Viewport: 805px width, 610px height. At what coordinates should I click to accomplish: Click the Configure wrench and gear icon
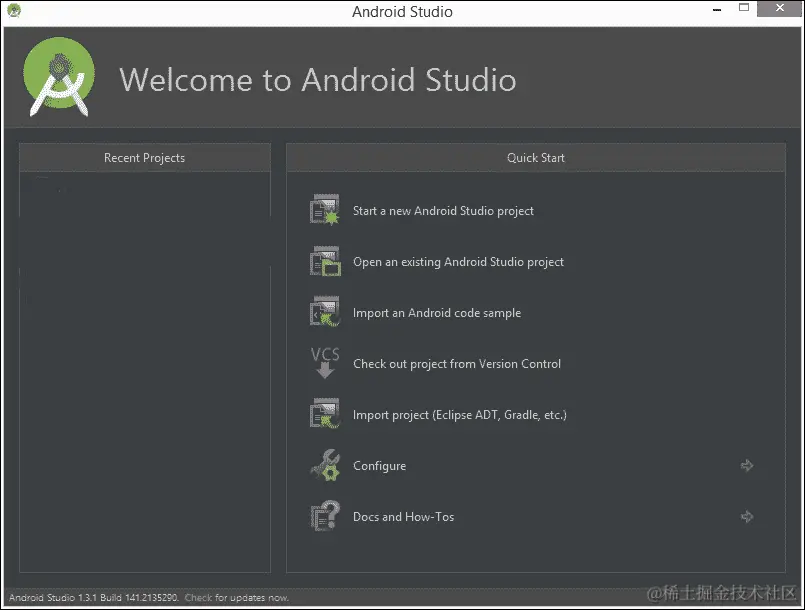325,465
